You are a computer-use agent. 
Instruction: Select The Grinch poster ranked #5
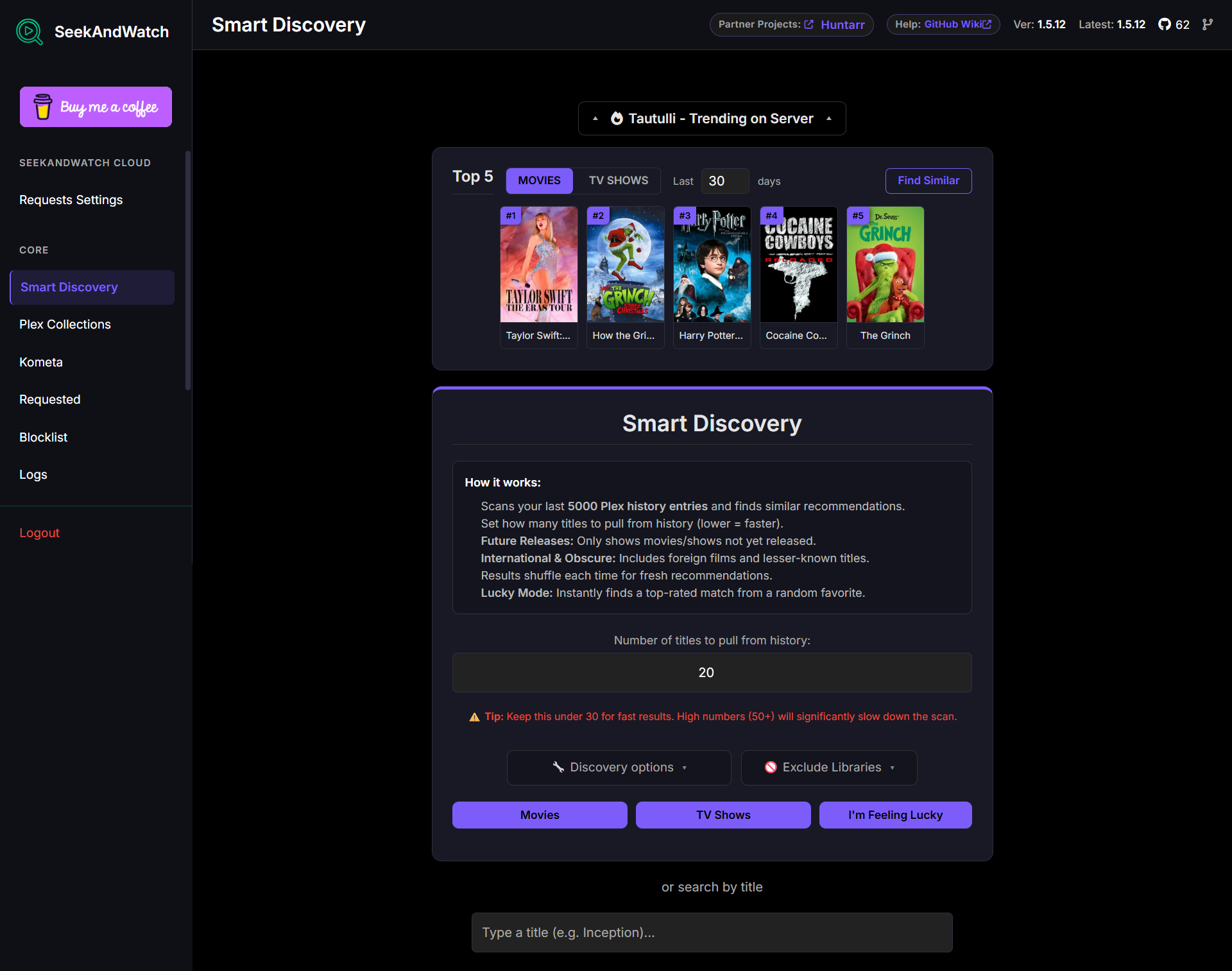point(886,264)
